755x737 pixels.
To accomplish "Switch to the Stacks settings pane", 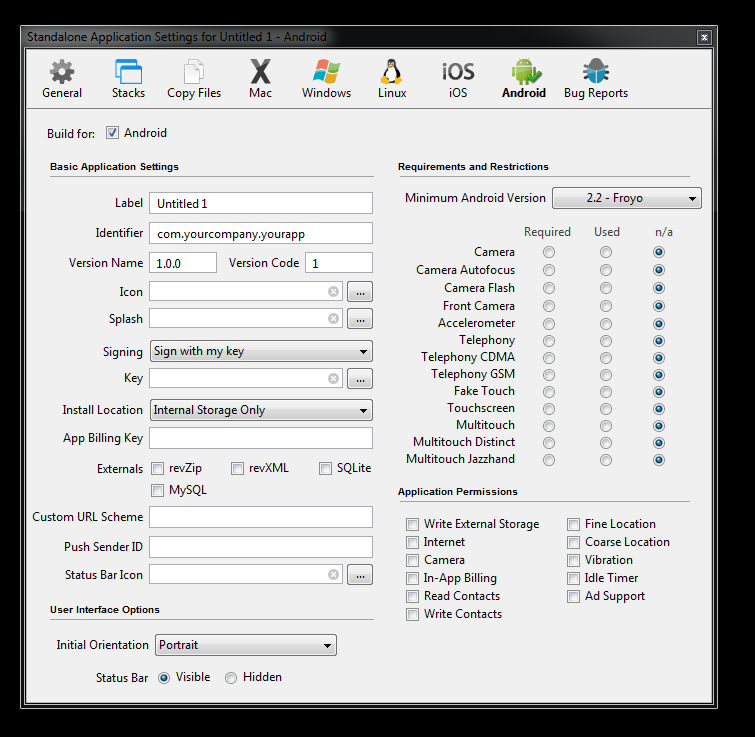I will pos(128,79).
